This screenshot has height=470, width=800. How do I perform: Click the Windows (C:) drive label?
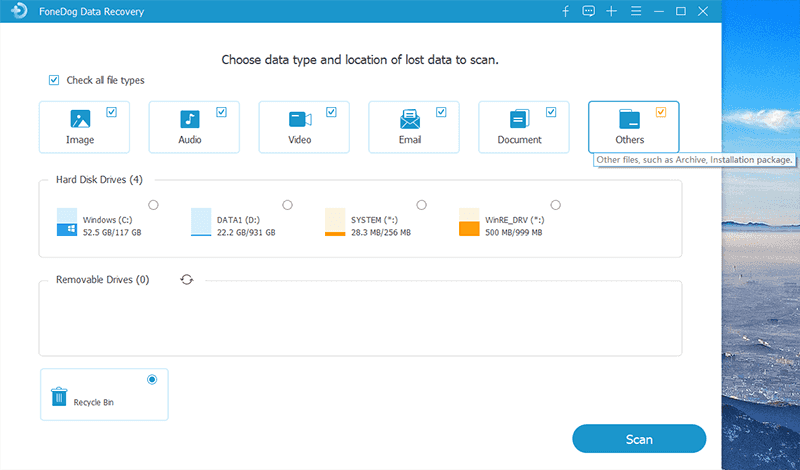tap(107, 220)
